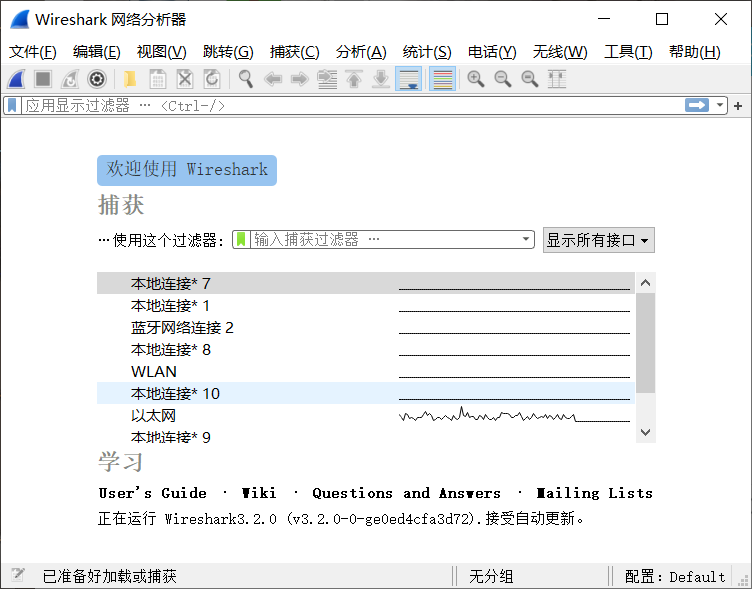Click the 欢迎使用 Wireshark banner button
The height and width of the screenshot is (589, 752).
[187, 170]
